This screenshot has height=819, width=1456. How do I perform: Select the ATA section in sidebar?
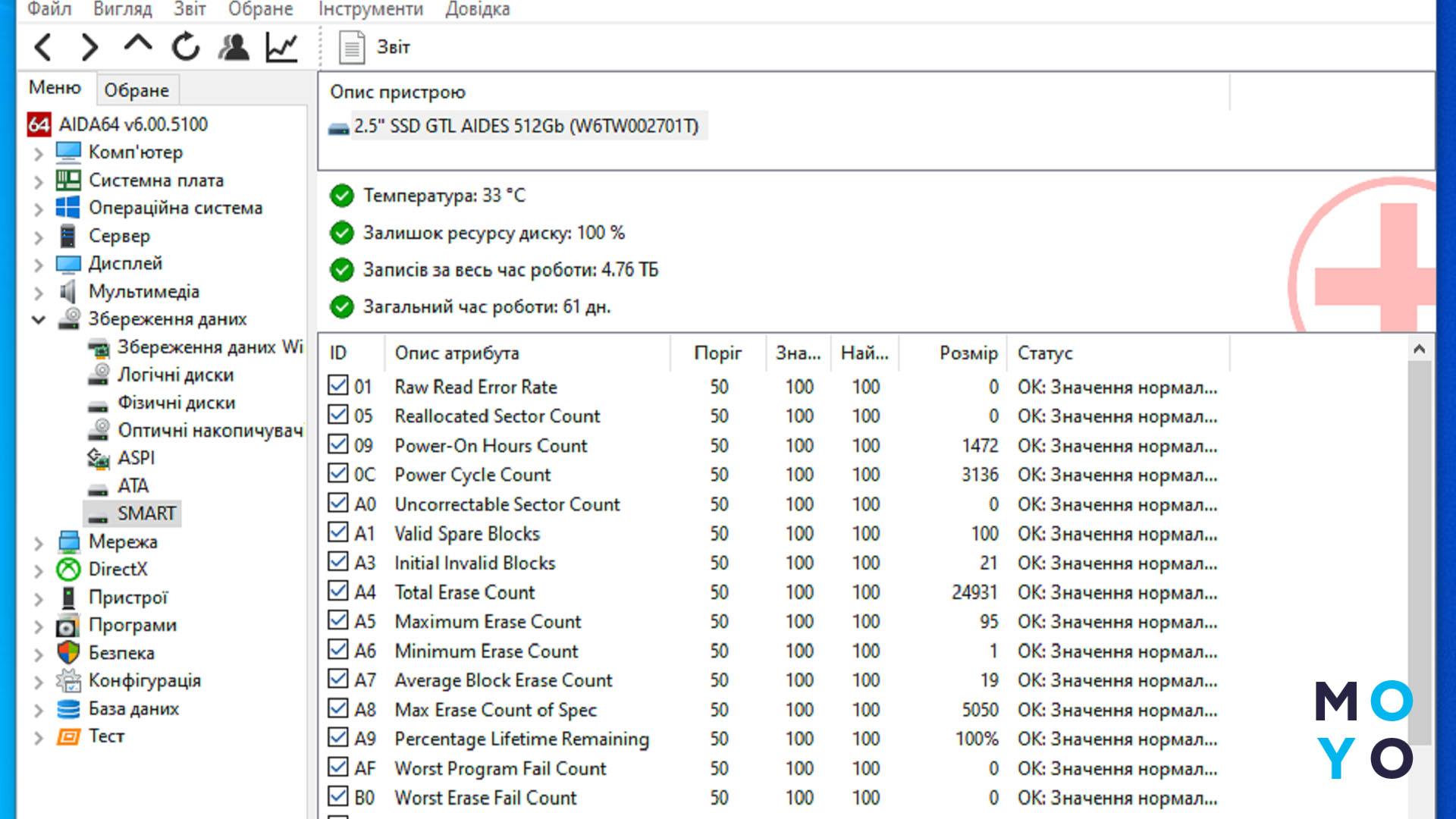(x=133, y=485)
